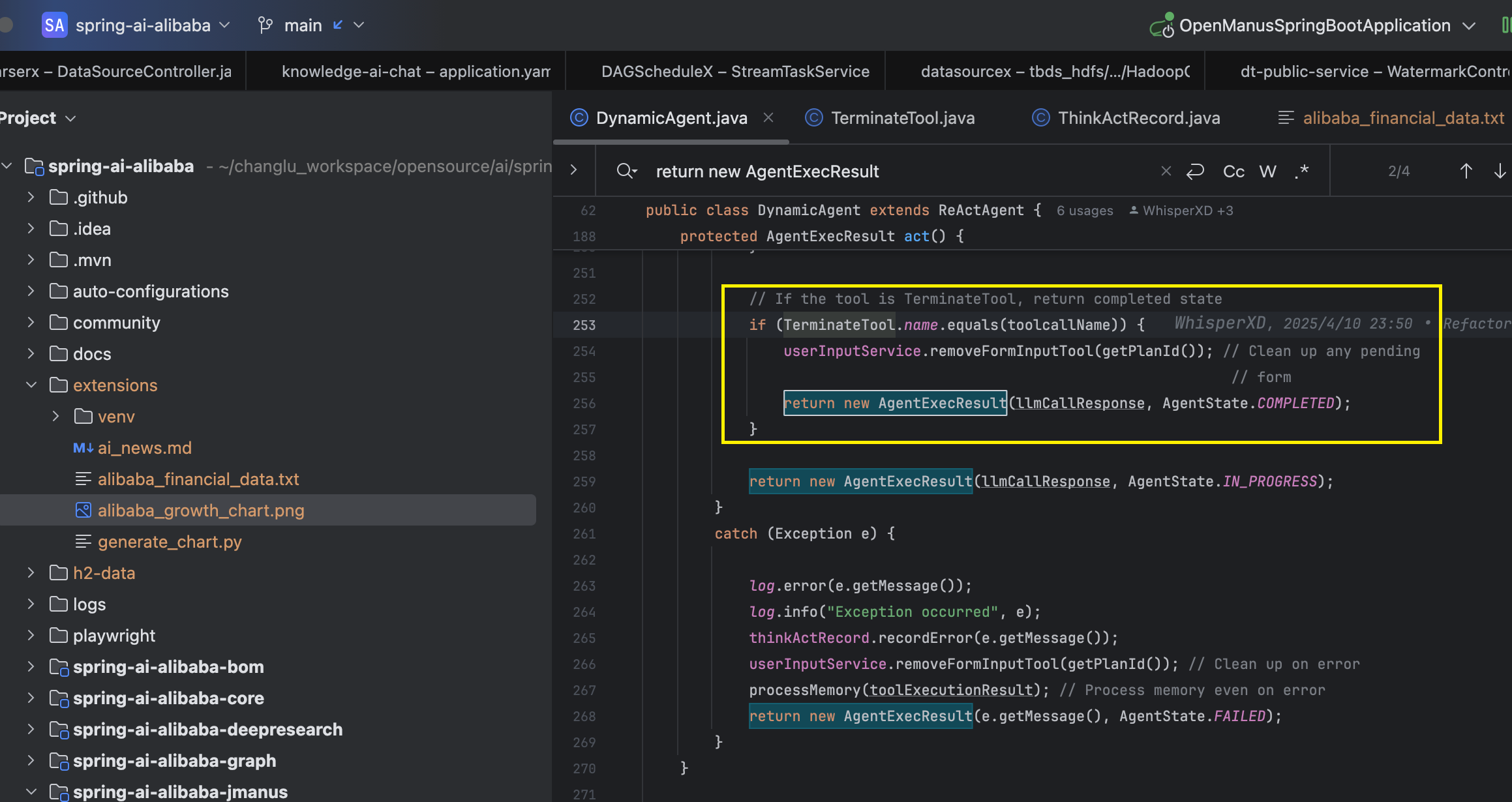Open the alibaba_financial_data.txt editor tab
Screen dimensions: 1512x802
[x=1391, y=118]
